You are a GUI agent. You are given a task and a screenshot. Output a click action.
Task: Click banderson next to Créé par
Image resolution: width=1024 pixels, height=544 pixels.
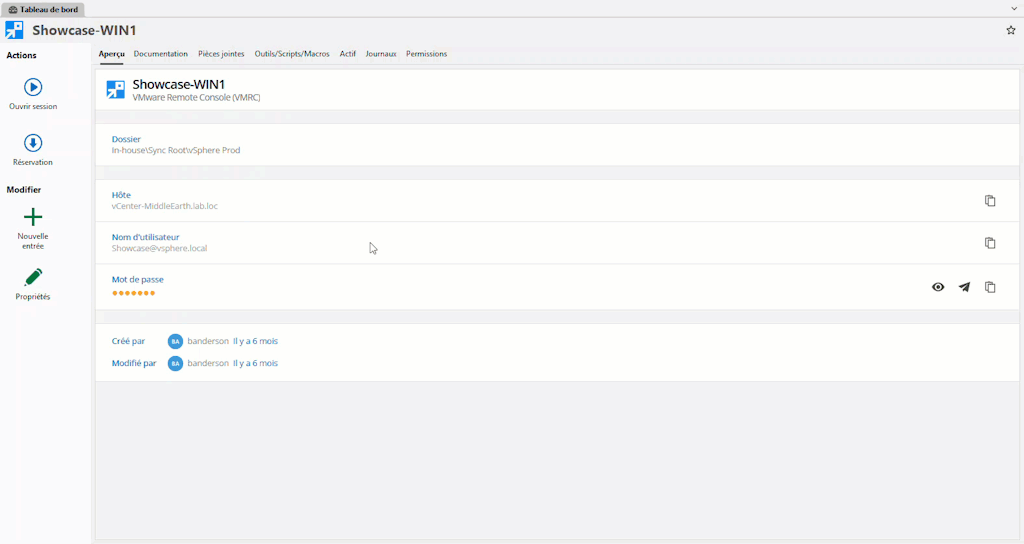pos(208,341)
